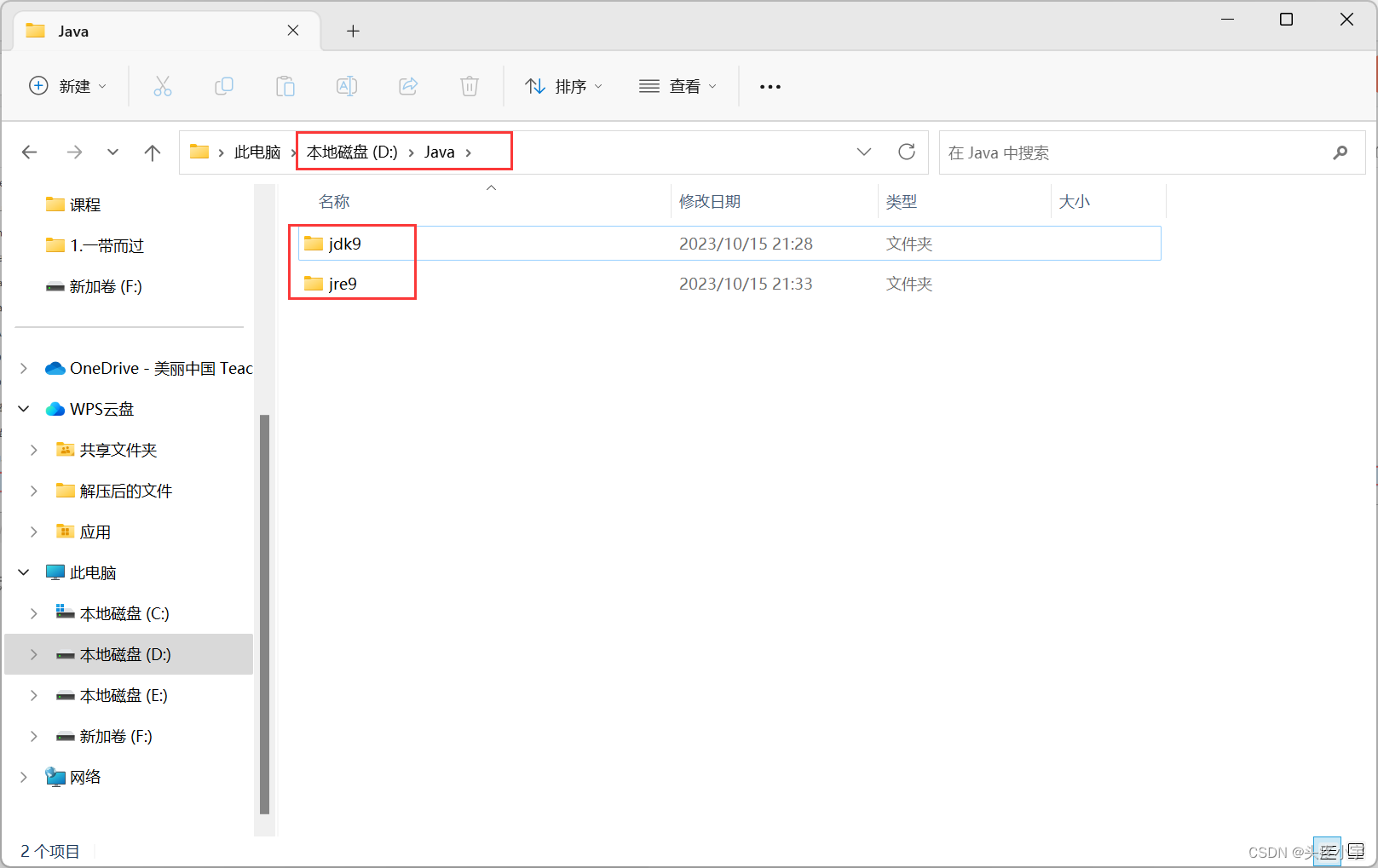Click the 名称 column header
Image resolution: width=1378 pixels, height=868 pixels.
tap(334, 201)
